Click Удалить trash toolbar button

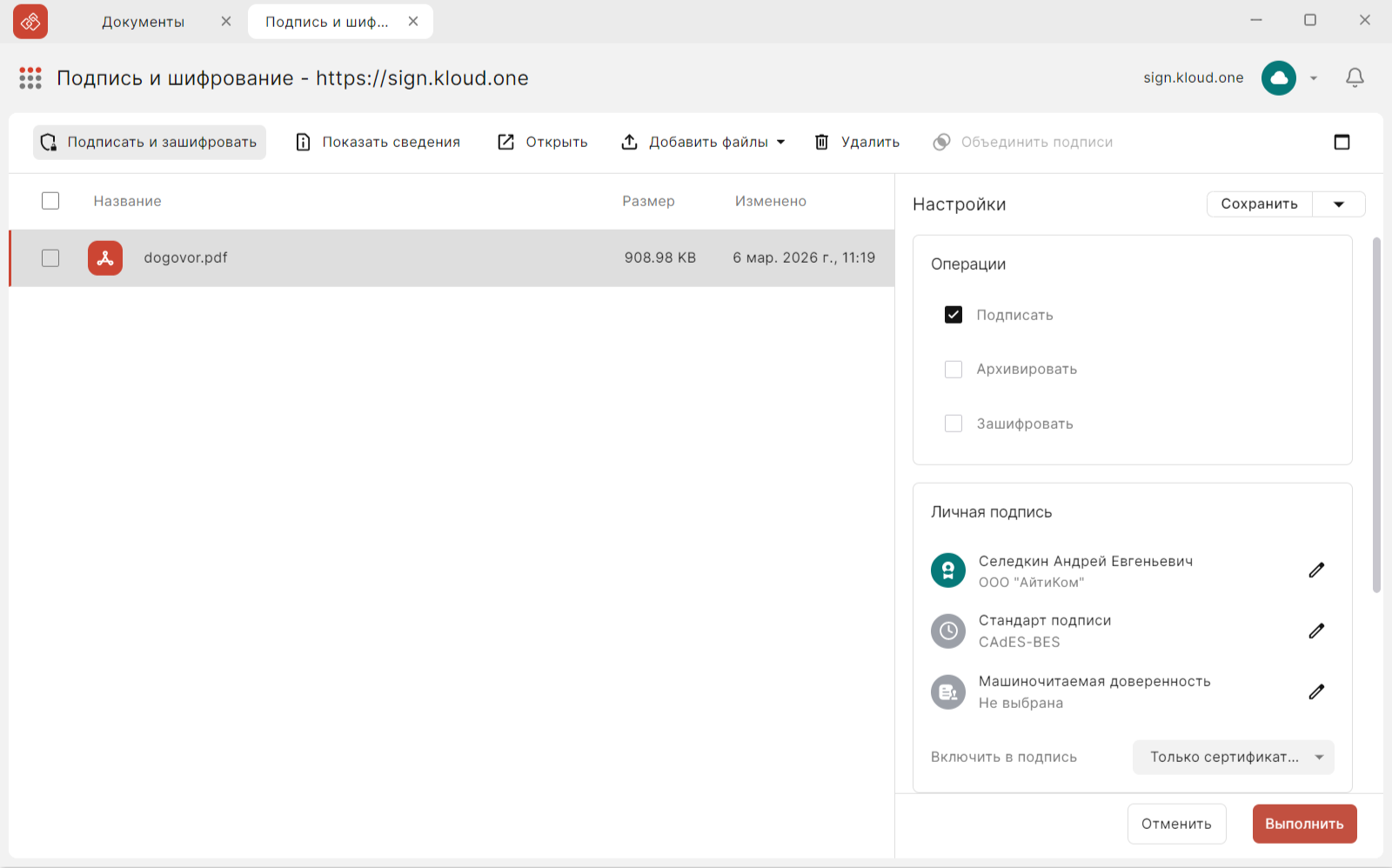[x=857, y=142]
